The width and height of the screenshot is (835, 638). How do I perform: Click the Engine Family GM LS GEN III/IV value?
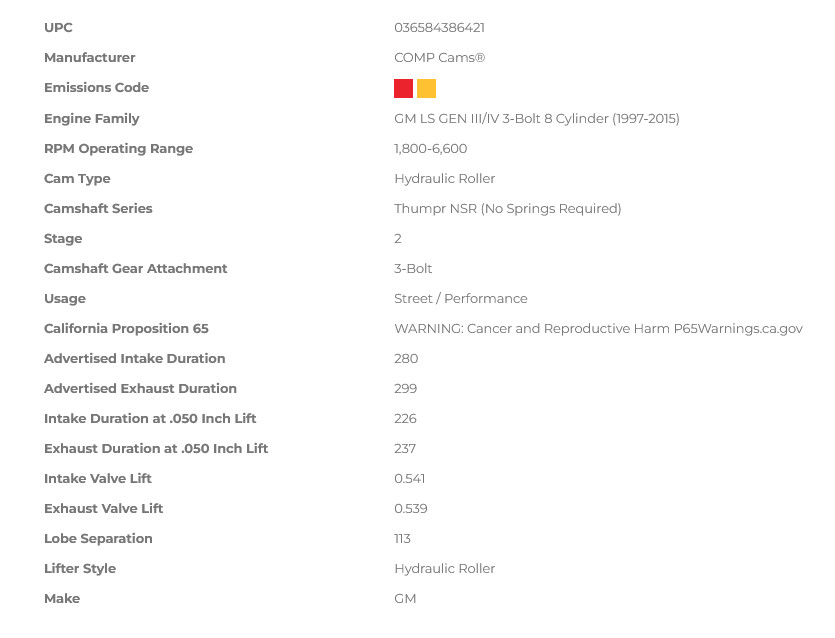click(x=537, y=118)
